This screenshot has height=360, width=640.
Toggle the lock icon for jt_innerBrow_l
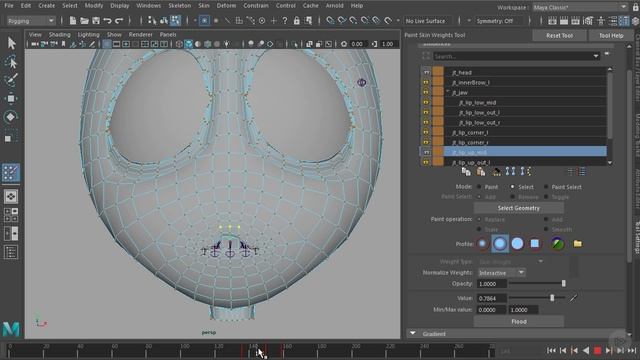426,82
